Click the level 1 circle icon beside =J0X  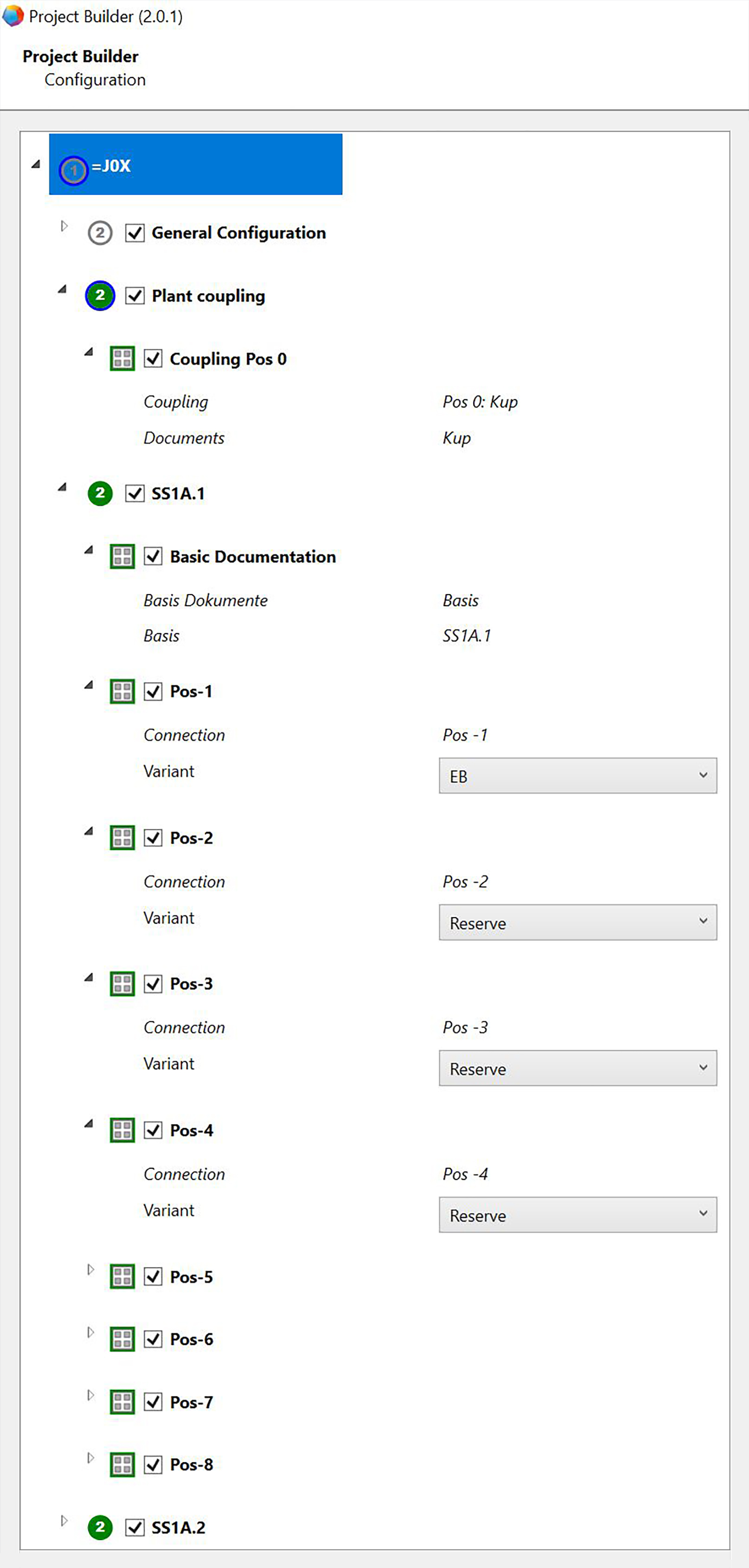[74, 170]
